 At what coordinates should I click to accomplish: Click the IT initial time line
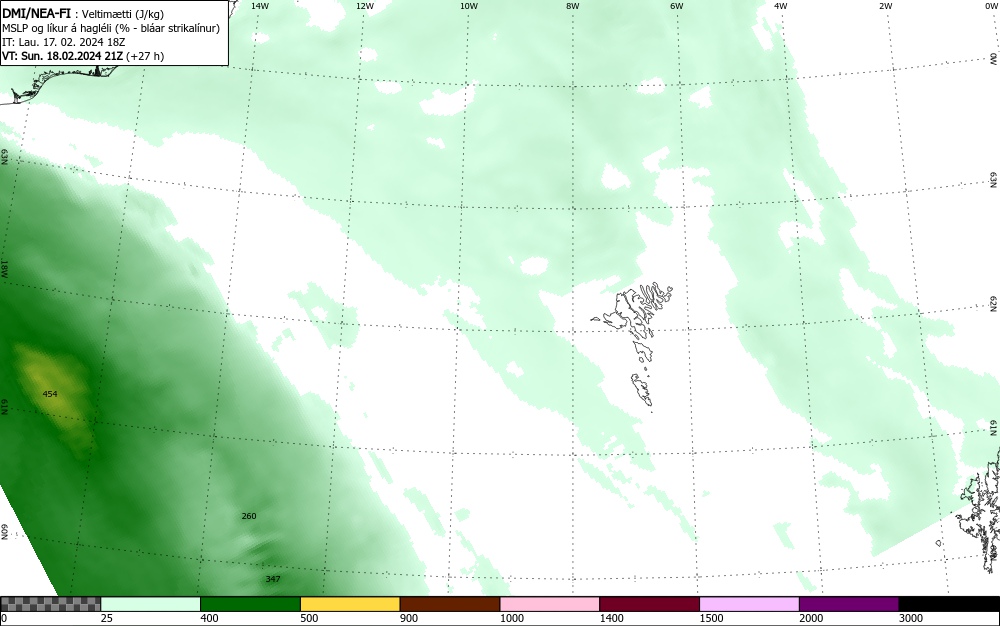(x=64, y=42)
